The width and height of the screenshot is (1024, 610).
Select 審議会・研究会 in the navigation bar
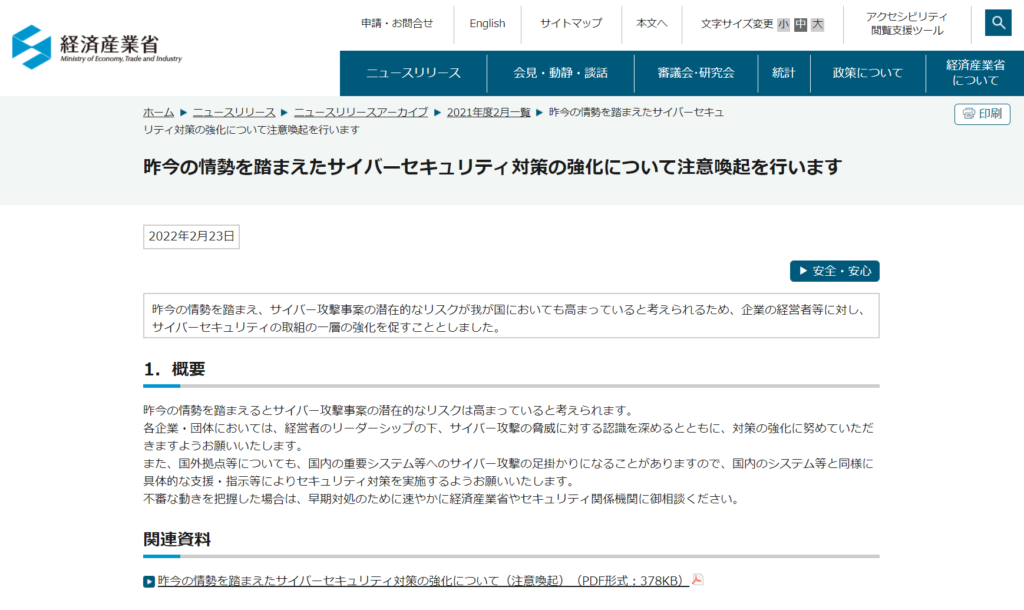(x=696, y=73)
